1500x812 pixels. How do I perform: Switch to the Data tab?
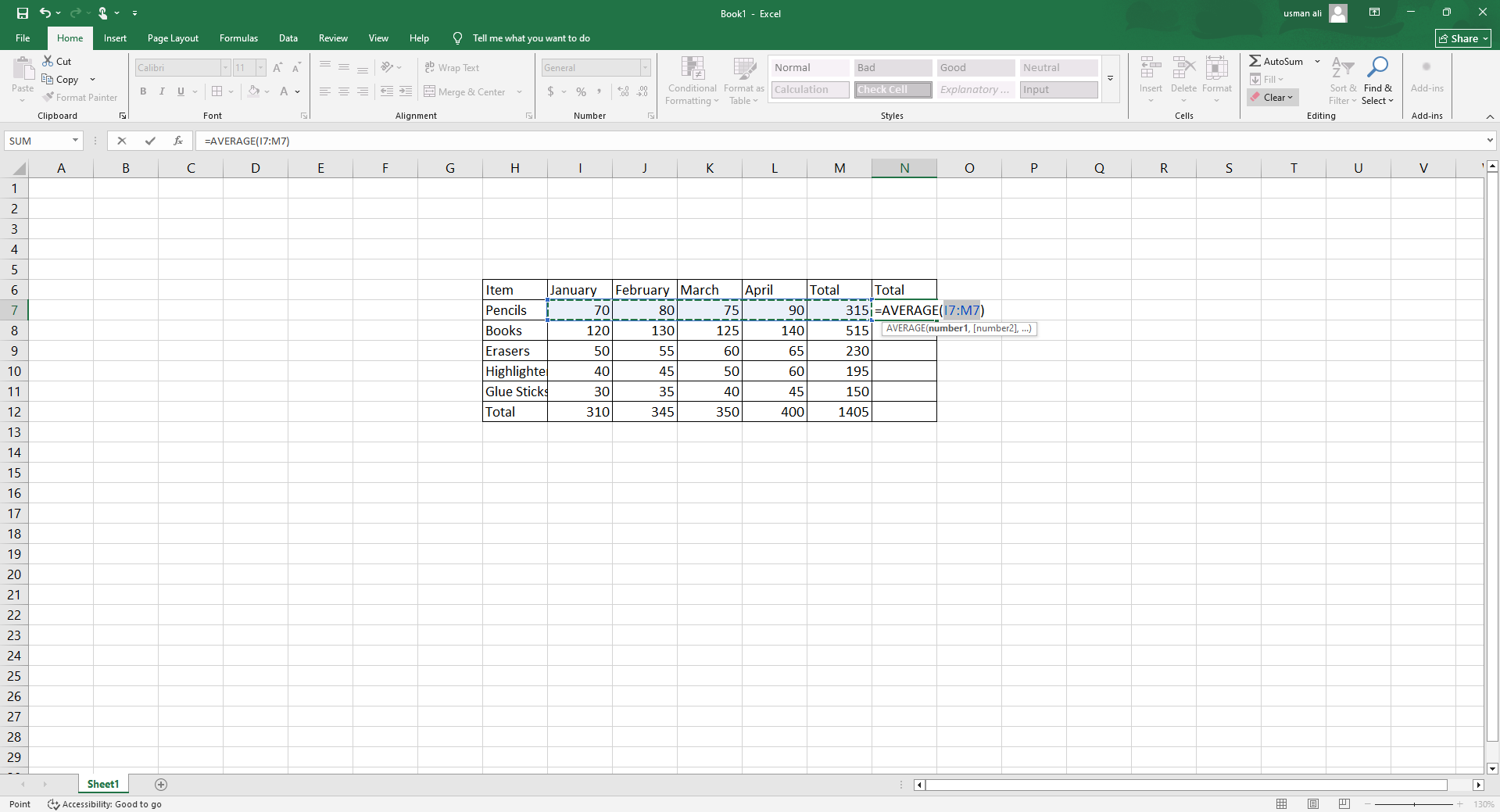(288, 38)
